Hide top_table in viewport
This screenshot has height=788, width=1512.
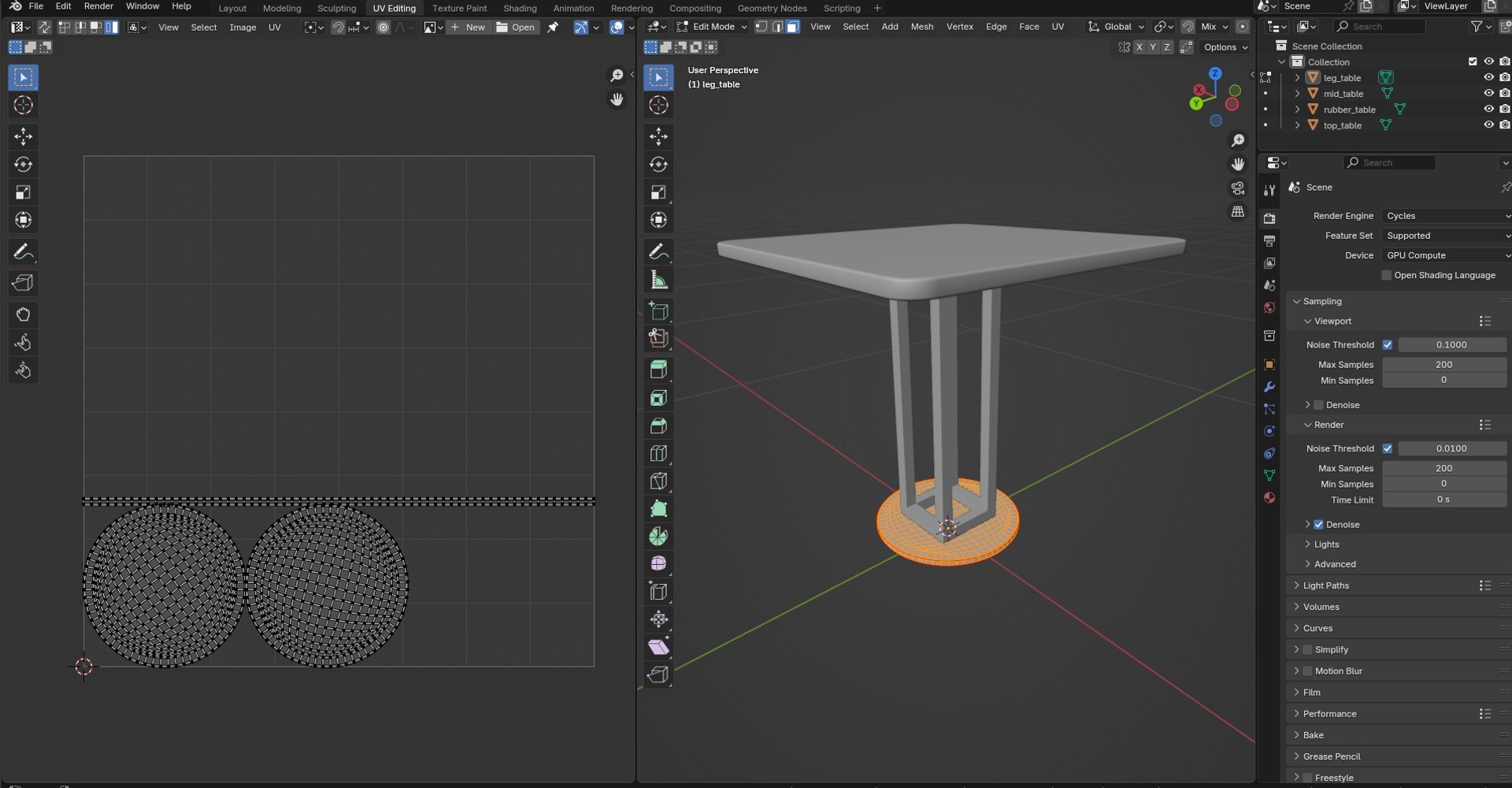click(1488, 125)
